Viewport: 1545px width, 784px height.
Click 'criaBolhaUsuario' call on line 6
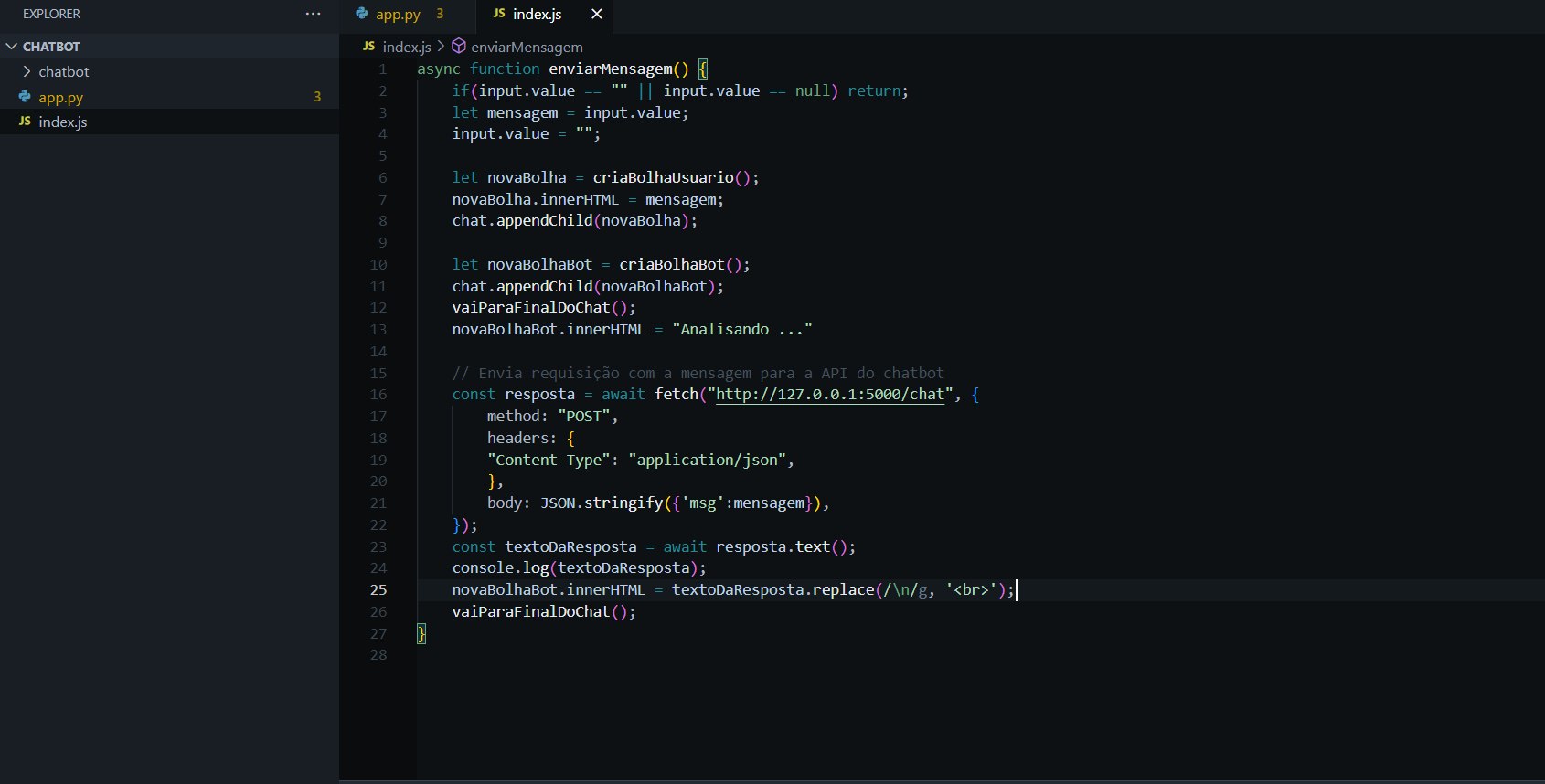(x=663, y=177)
